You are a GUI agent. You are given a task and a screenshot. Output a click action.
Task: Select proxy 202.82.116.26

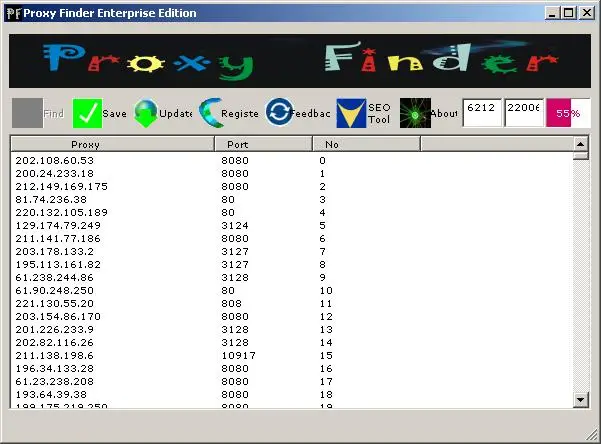pos(54,342)
